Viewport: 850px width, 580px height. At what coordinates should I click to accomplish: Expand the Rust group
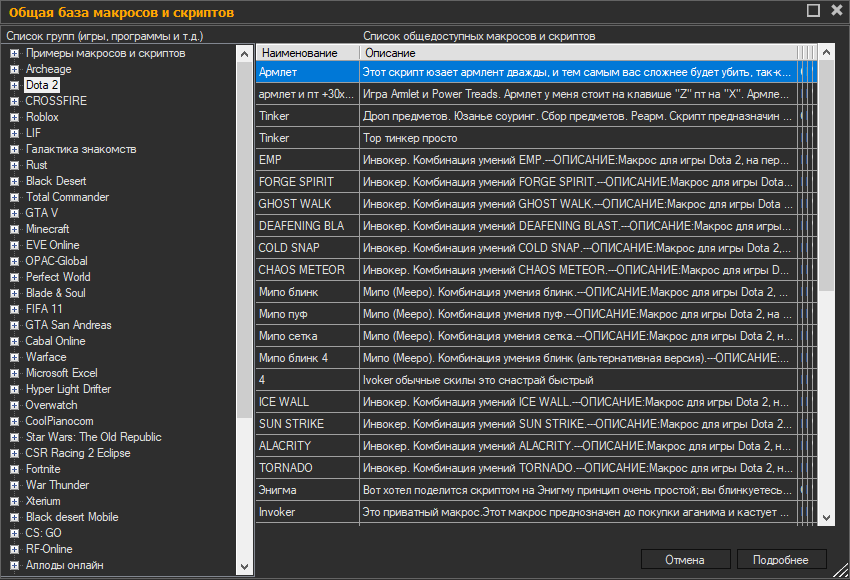pyautogui.click(x=15, y=165)
